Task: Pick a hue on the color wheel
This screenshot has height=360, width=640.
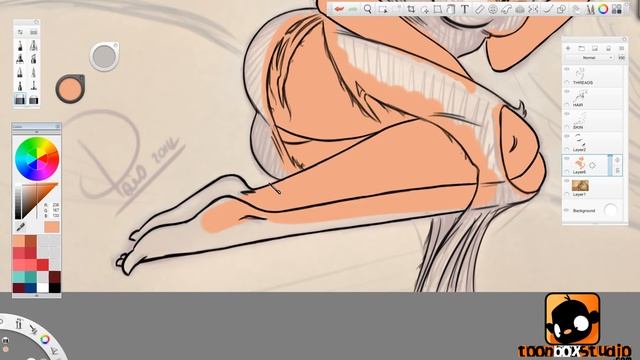Action: point(37,159)
